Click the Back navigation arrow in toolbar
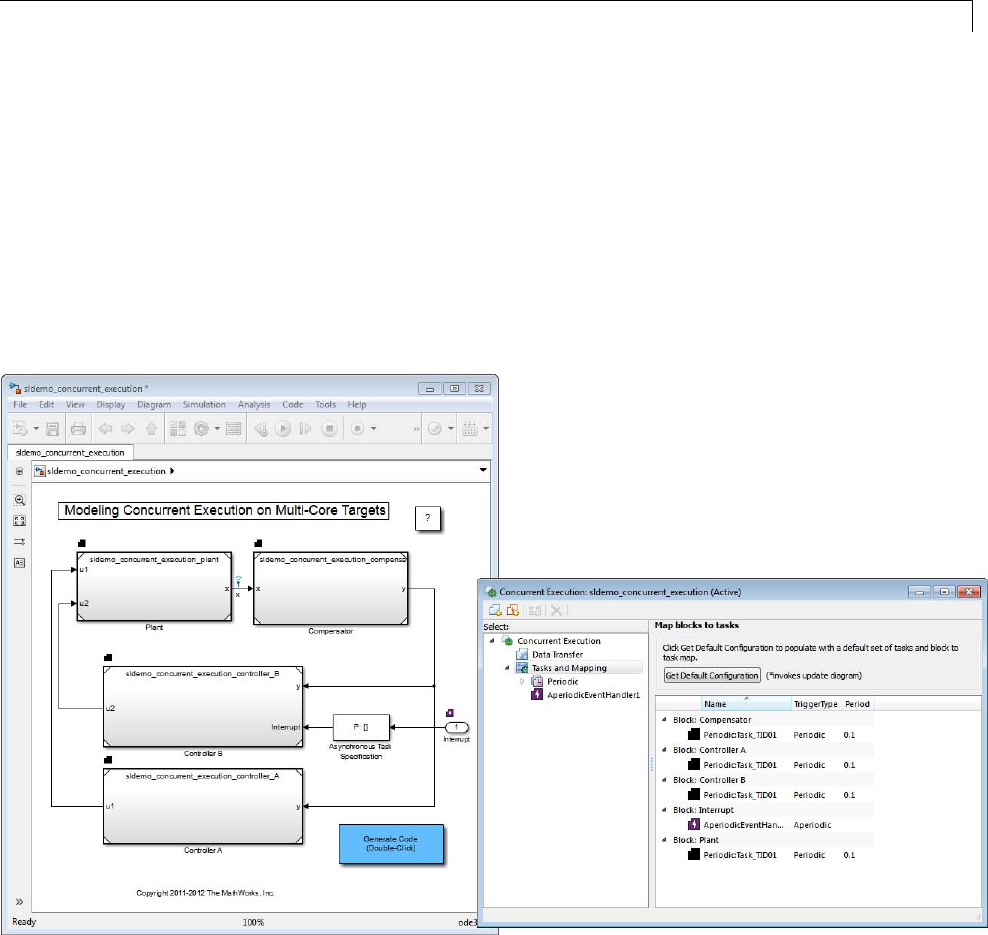The image size is (988, 935). pyautogui.click(x=105, y=429)
